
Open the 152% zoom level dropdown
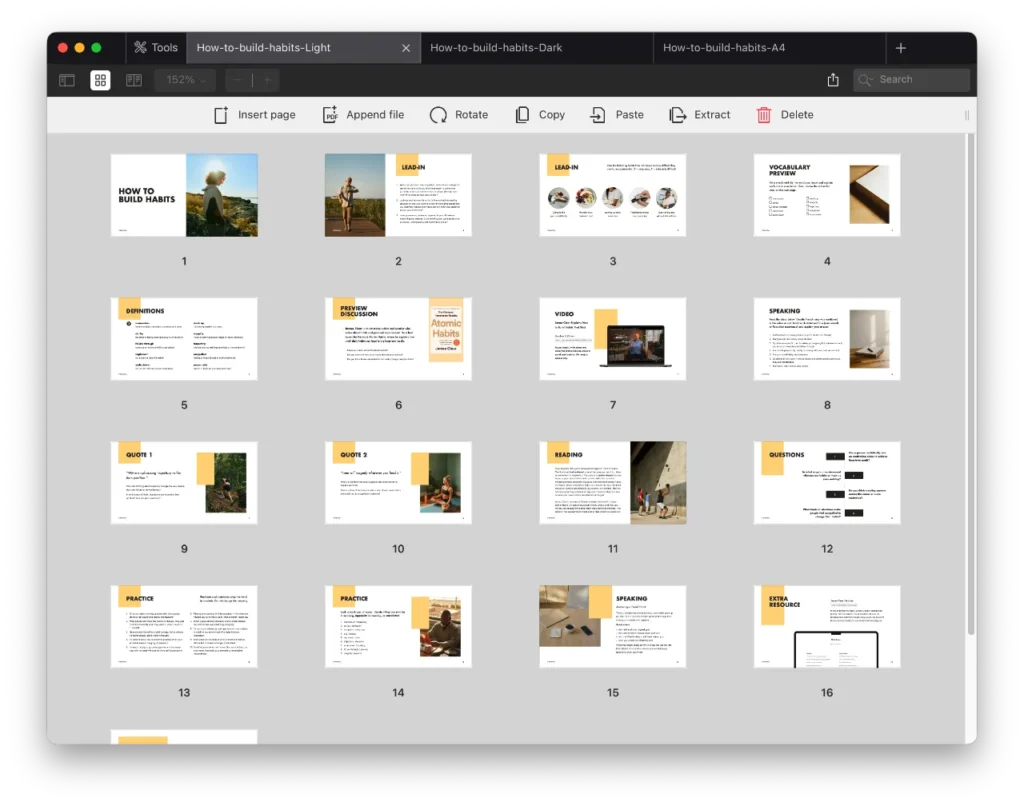point(184,79)
